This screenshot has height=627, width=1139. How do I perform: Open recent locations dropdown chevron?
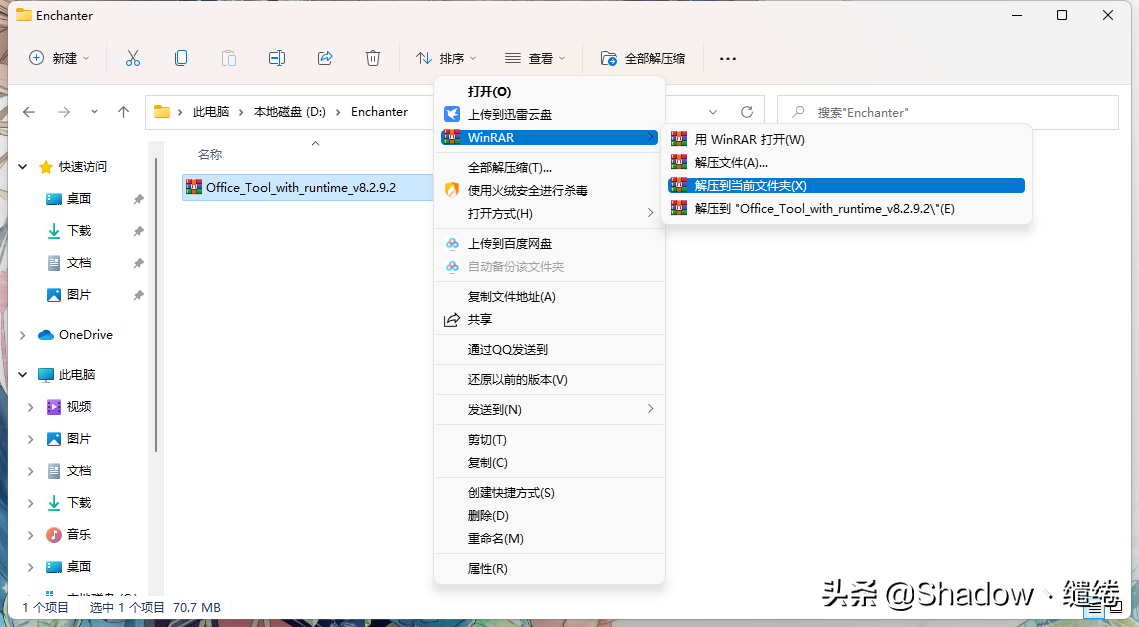pos(94,112)
